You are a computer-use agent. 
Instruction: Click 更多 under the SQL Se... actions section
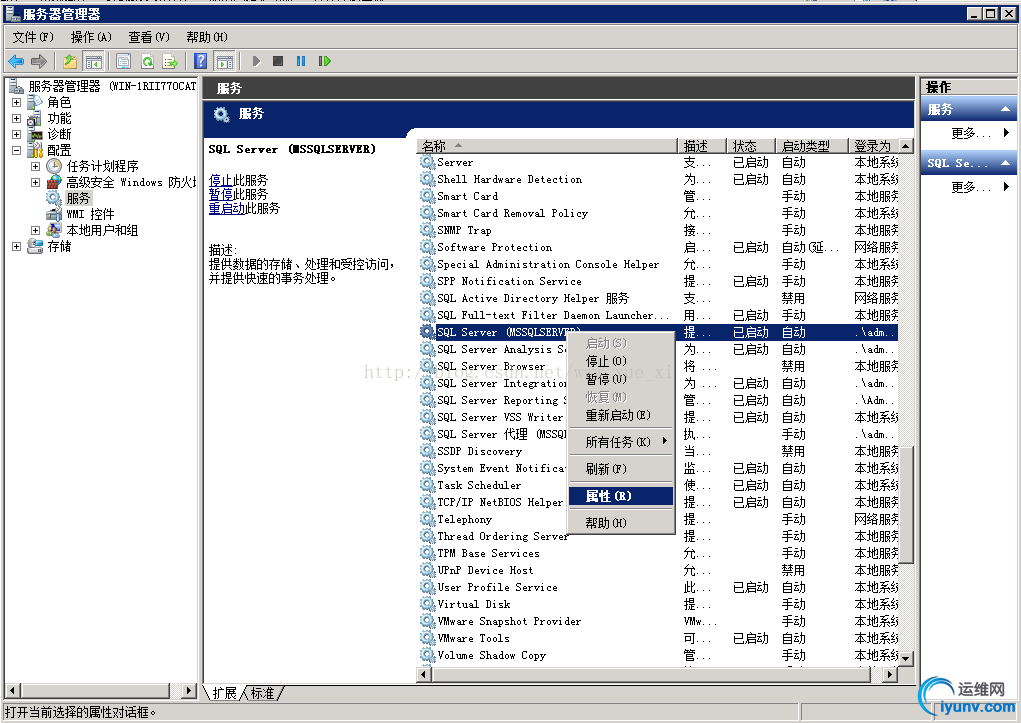[x=970, y=188]
